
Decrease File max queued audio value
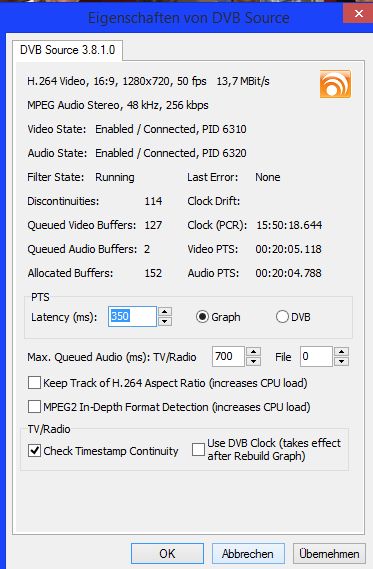point(341,361)
